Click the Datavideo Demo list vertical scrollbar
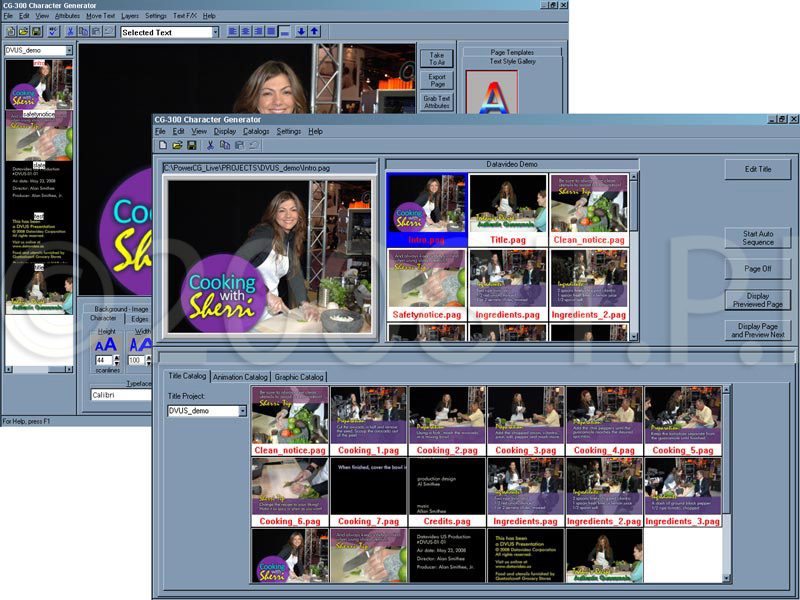This screenshot has height=600, width=800. tap(634, 257)
